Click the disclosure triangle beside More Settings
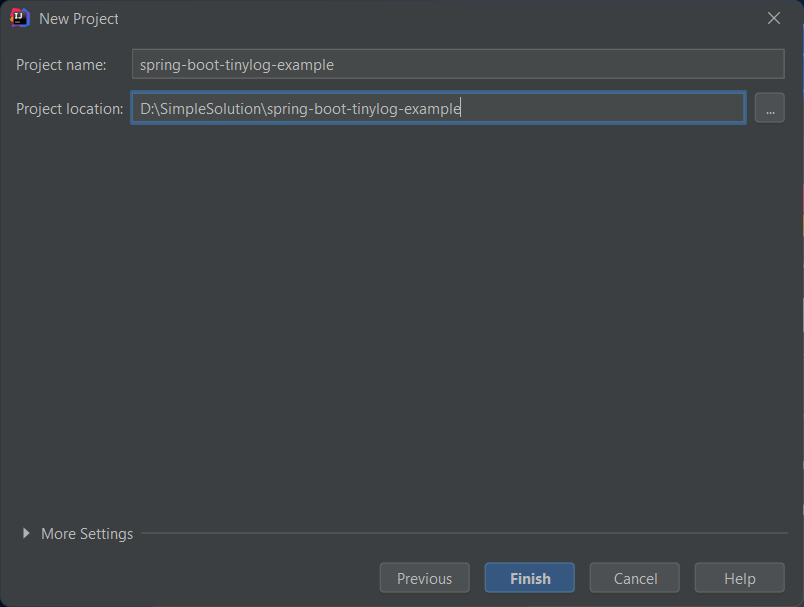Screen dimensions: 804x607 (x=26, y=534)
